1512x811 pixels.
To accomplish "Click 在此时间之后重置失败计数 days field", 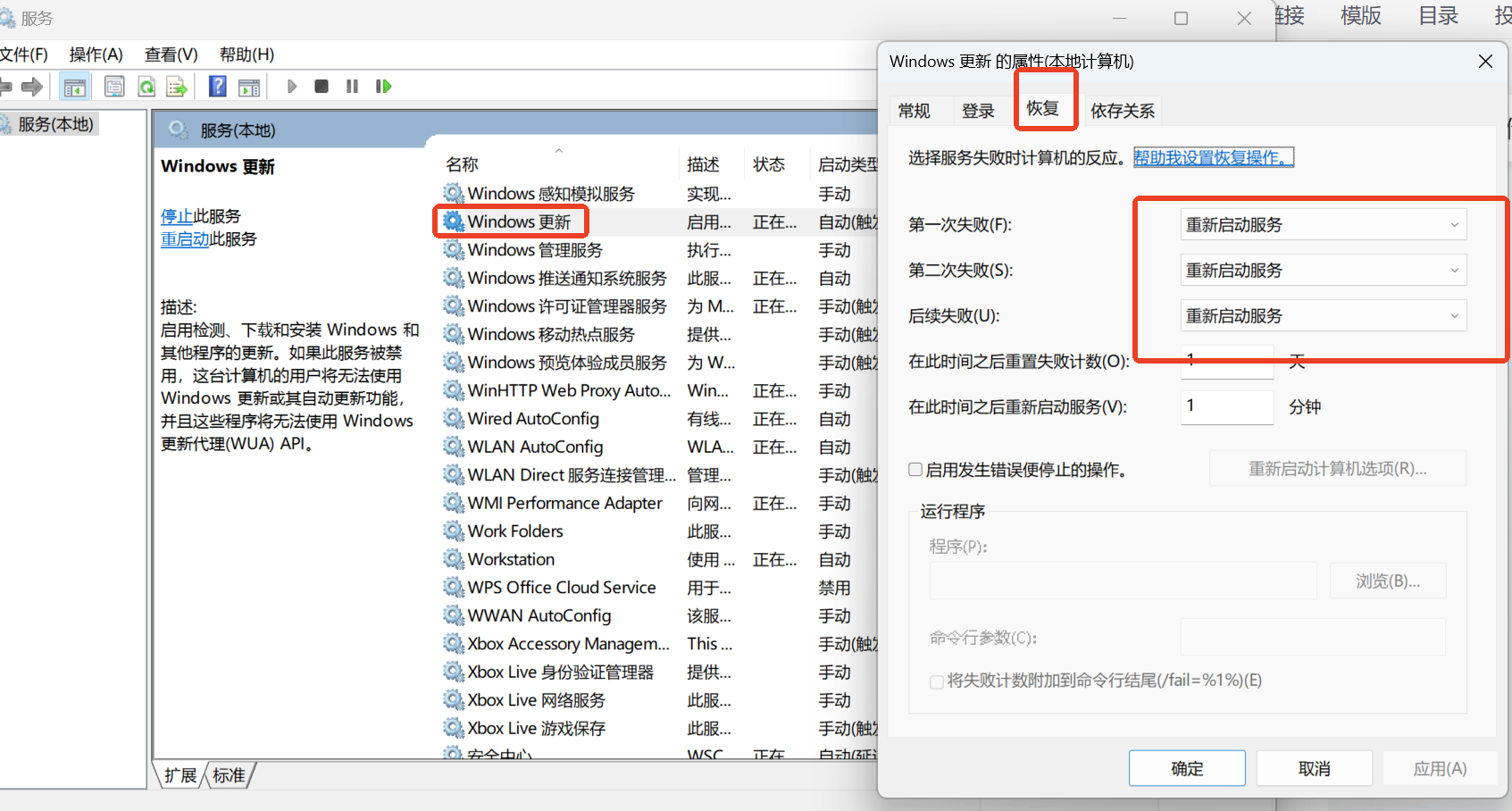I will [1227, 361].
